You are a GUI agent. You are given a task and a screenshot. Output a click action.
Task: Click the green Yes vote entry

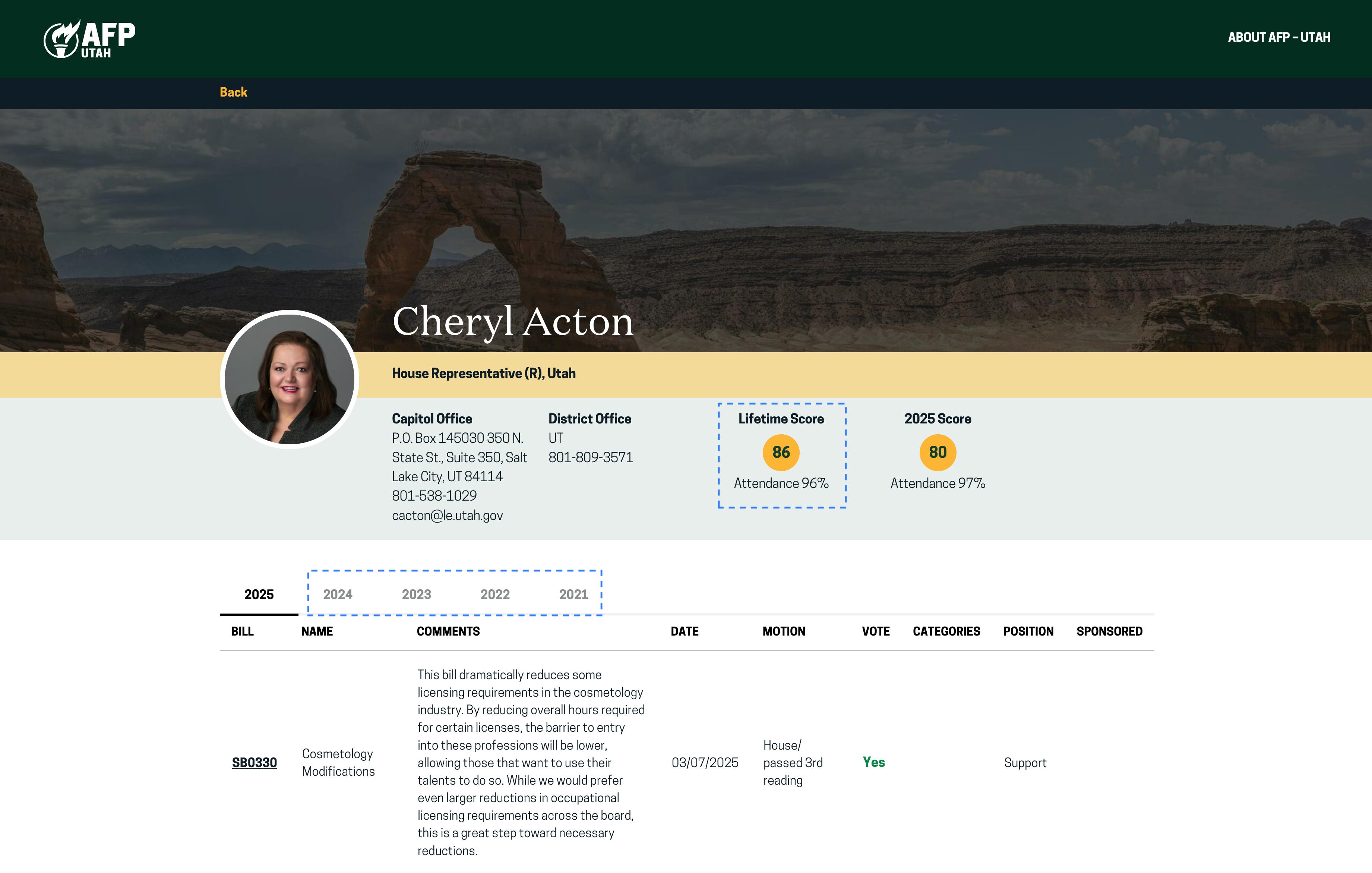[x=873, y=762]
